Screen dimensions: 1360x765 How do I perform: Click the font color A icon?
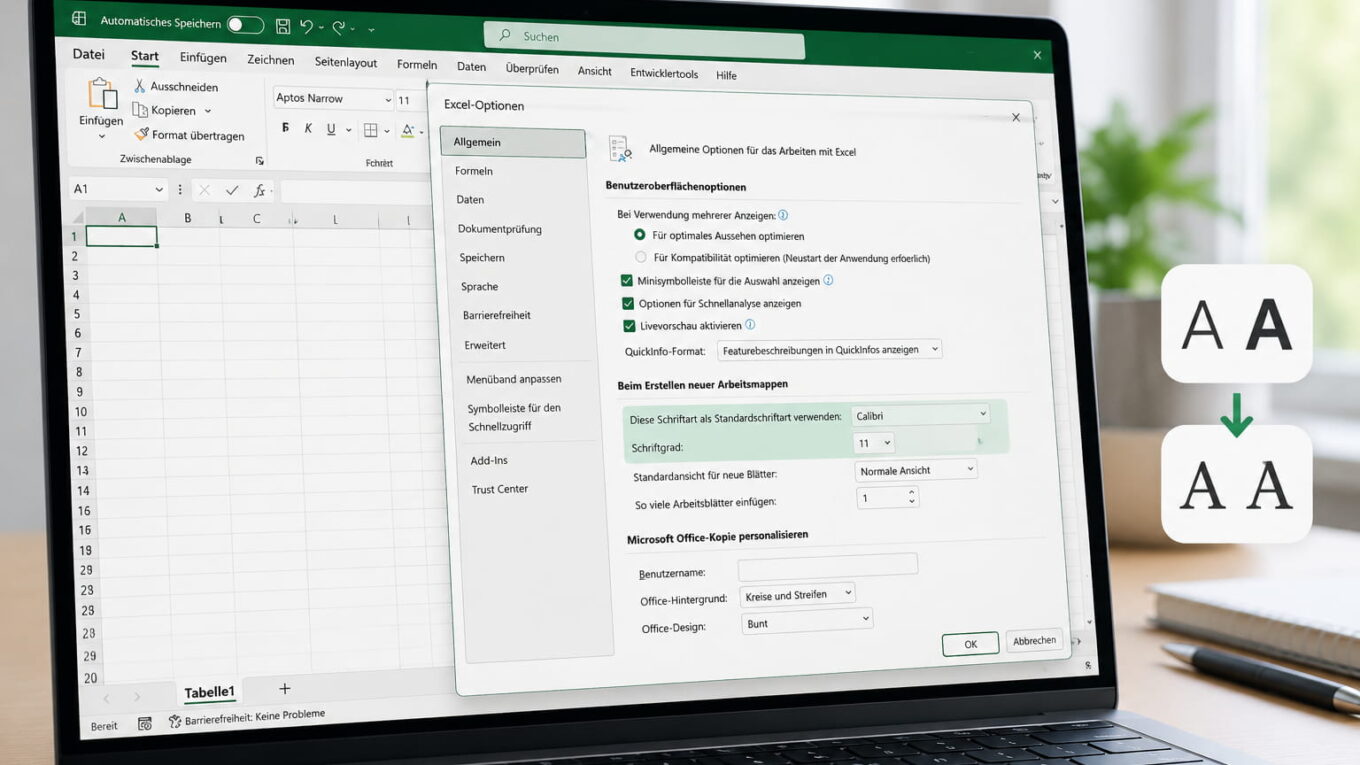406,130
